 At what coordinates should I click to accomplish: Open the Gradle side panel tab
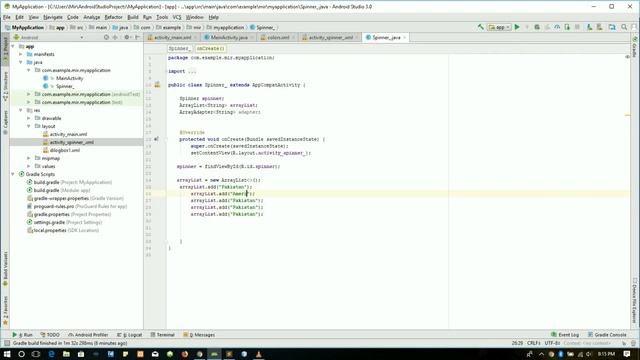[x=635, y=46]
